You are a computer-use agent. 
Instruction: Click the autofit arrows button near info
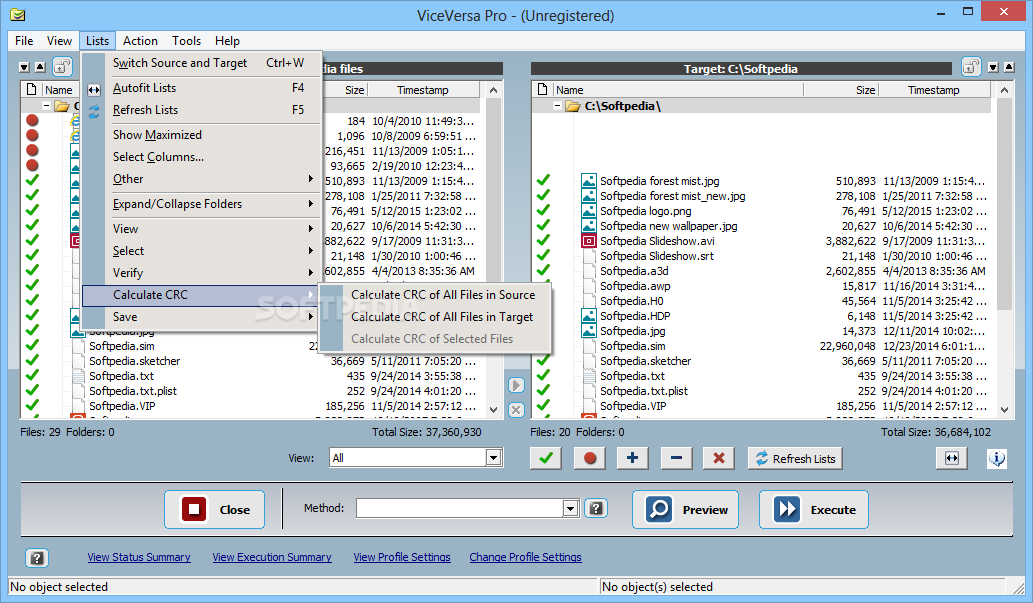[951, 458]
